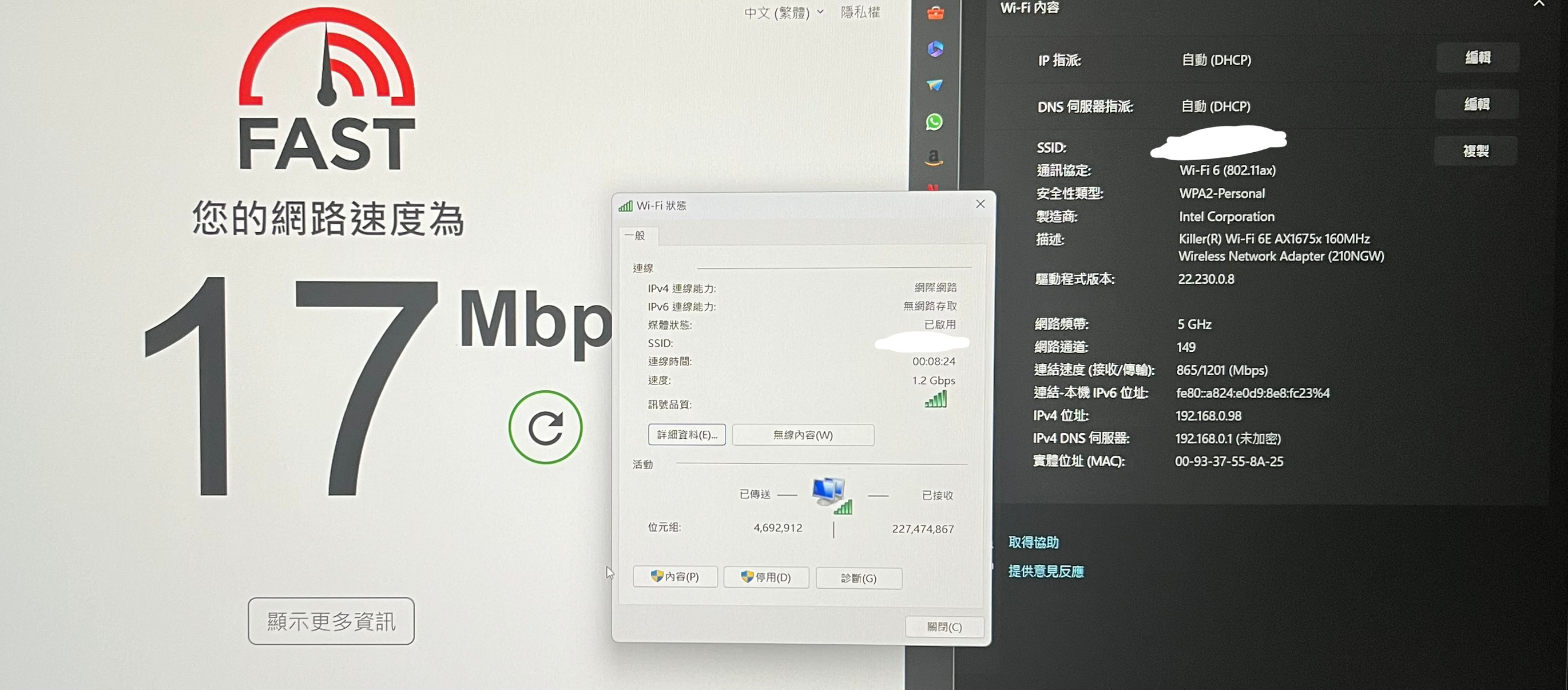Click the fe80 link-local IPv6 address
This screenshot has width=1568, height=690.
pyautogui.click(x=1253, y=394)
